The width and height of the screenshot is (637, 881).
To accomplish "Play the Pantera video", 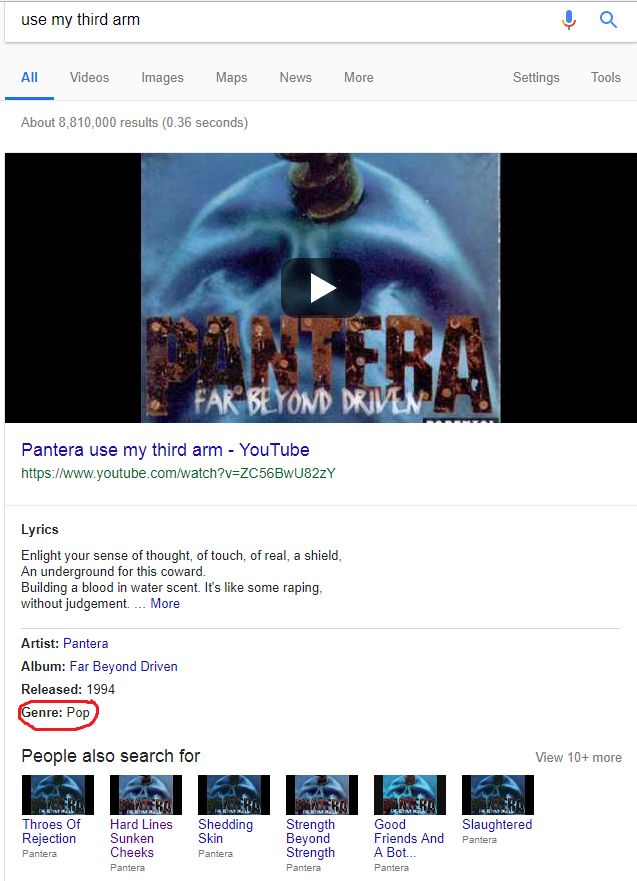I will click(x=320, y=288).
